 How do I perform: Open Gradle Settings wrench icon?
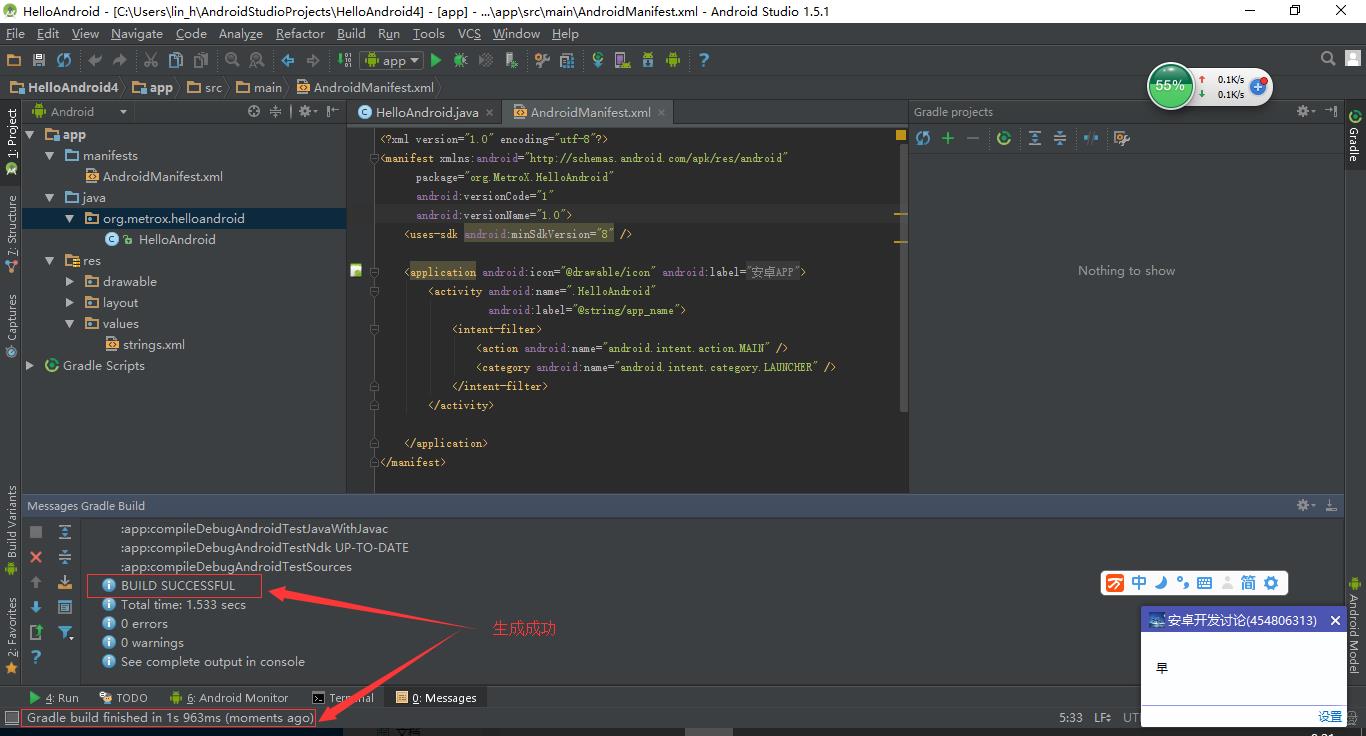[x=1122, y=138]
